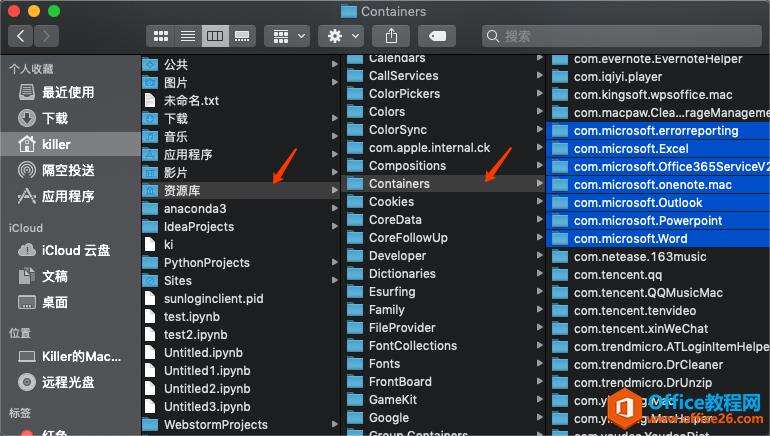The height and width of the screenshot is (436, 770).
Task: Select the FontCollections folder icon
Action: tap(355, 346)
